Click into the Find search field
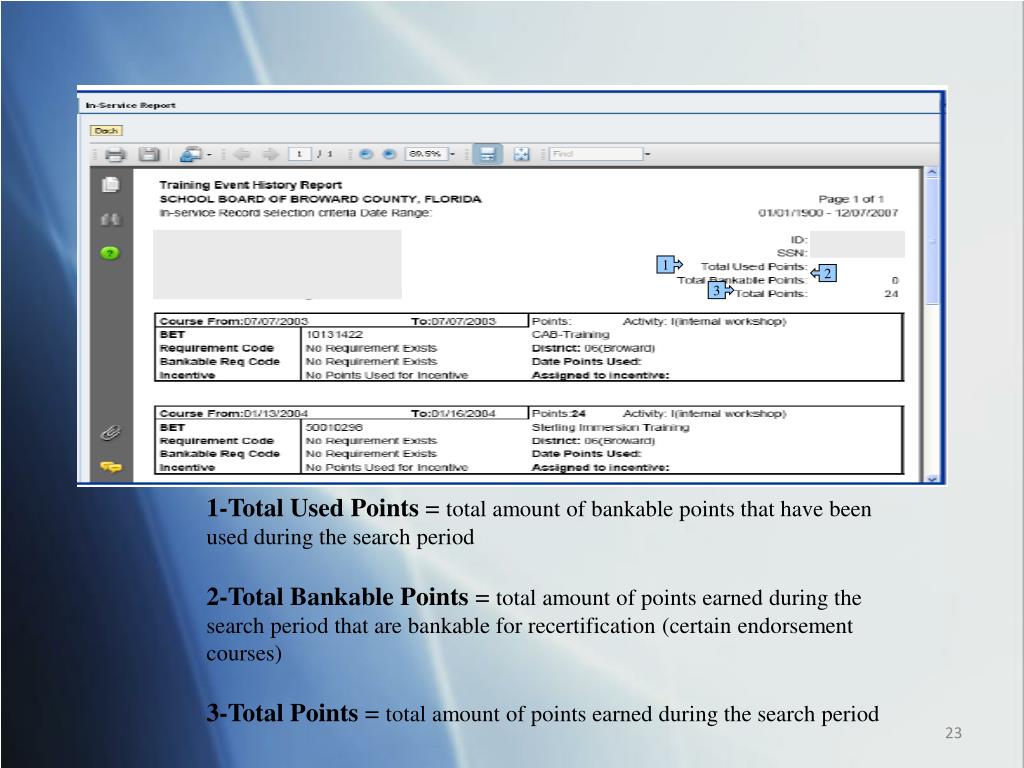The image size is (1024, 768). point(596,154)
